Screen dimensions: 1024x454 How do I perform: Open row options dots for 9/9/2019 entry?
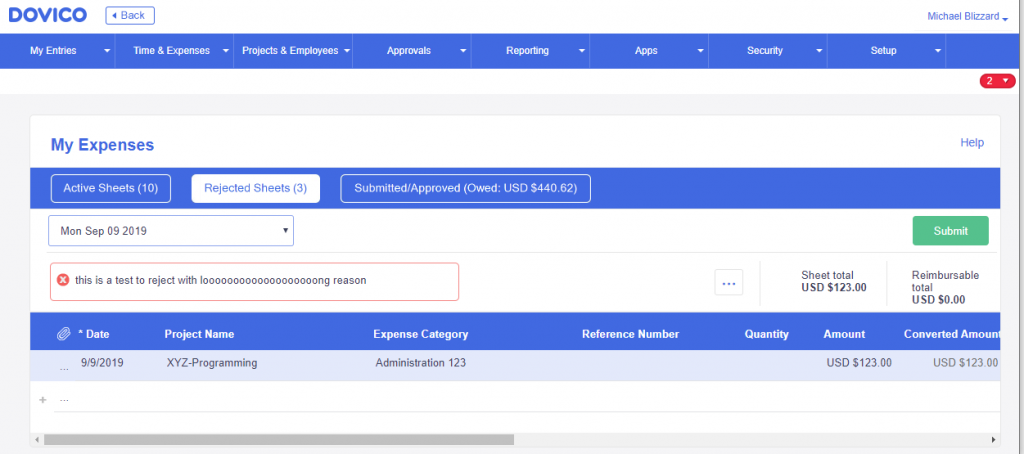(x=64, y=368)
